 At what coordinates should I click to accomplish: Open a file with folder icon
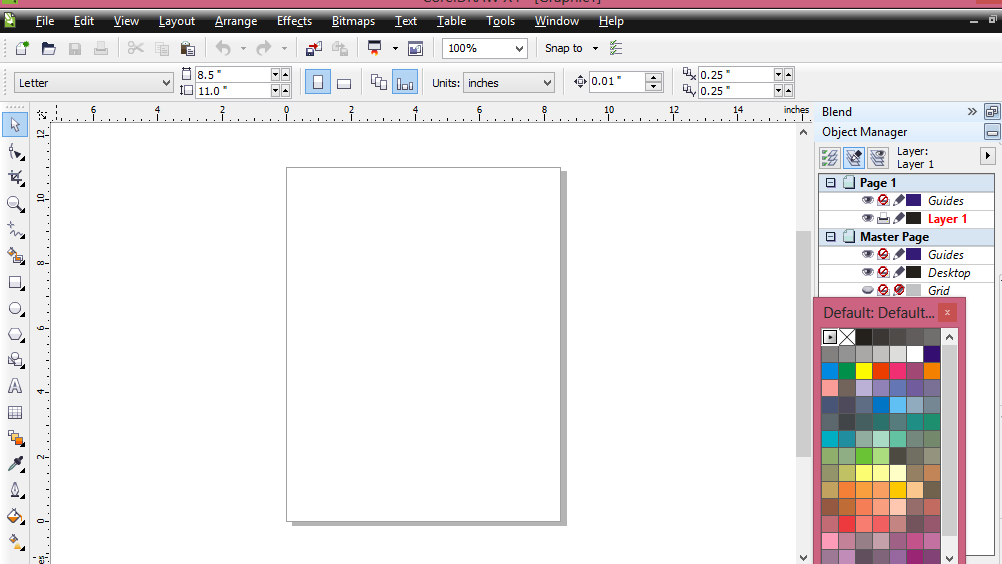(x=49, y=49)
